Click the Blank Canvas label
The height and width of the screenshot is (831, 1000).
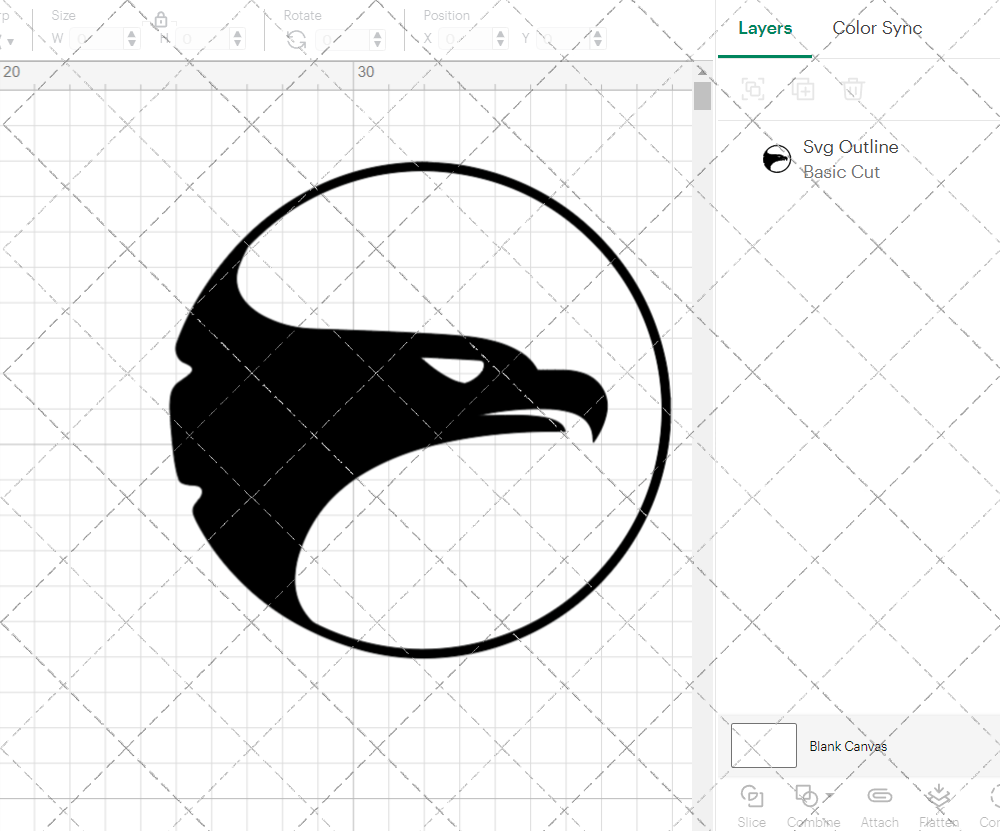849,746
